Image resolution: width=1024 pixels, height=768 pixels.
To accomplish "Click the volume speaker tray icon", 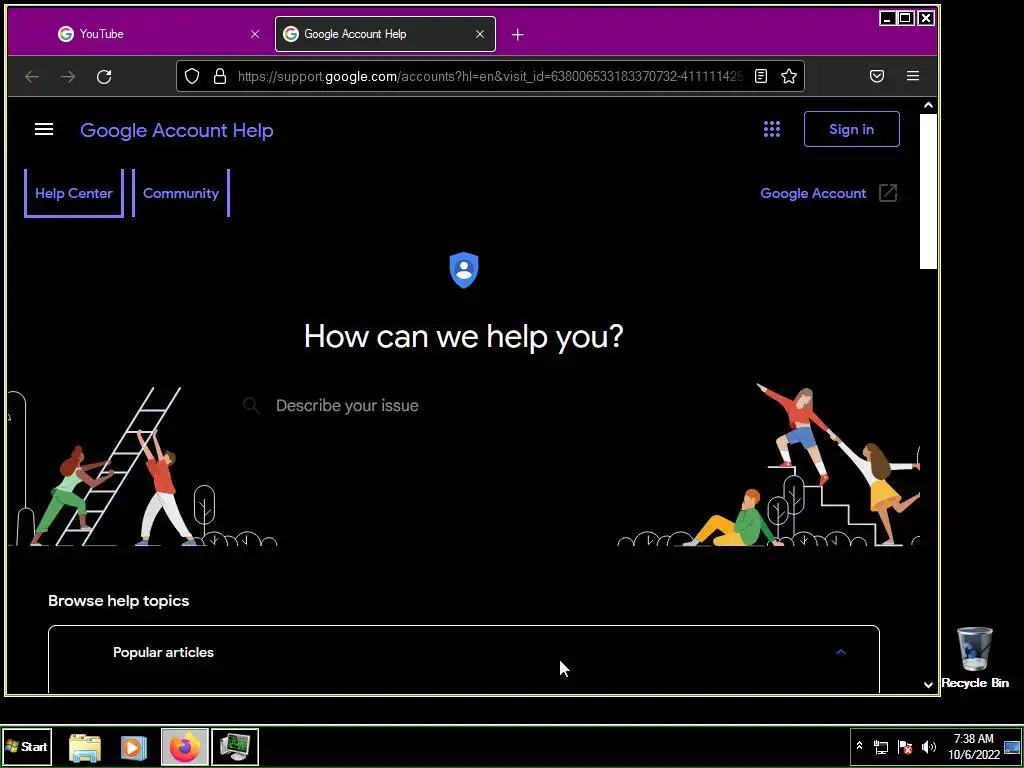I will [929, 746].
